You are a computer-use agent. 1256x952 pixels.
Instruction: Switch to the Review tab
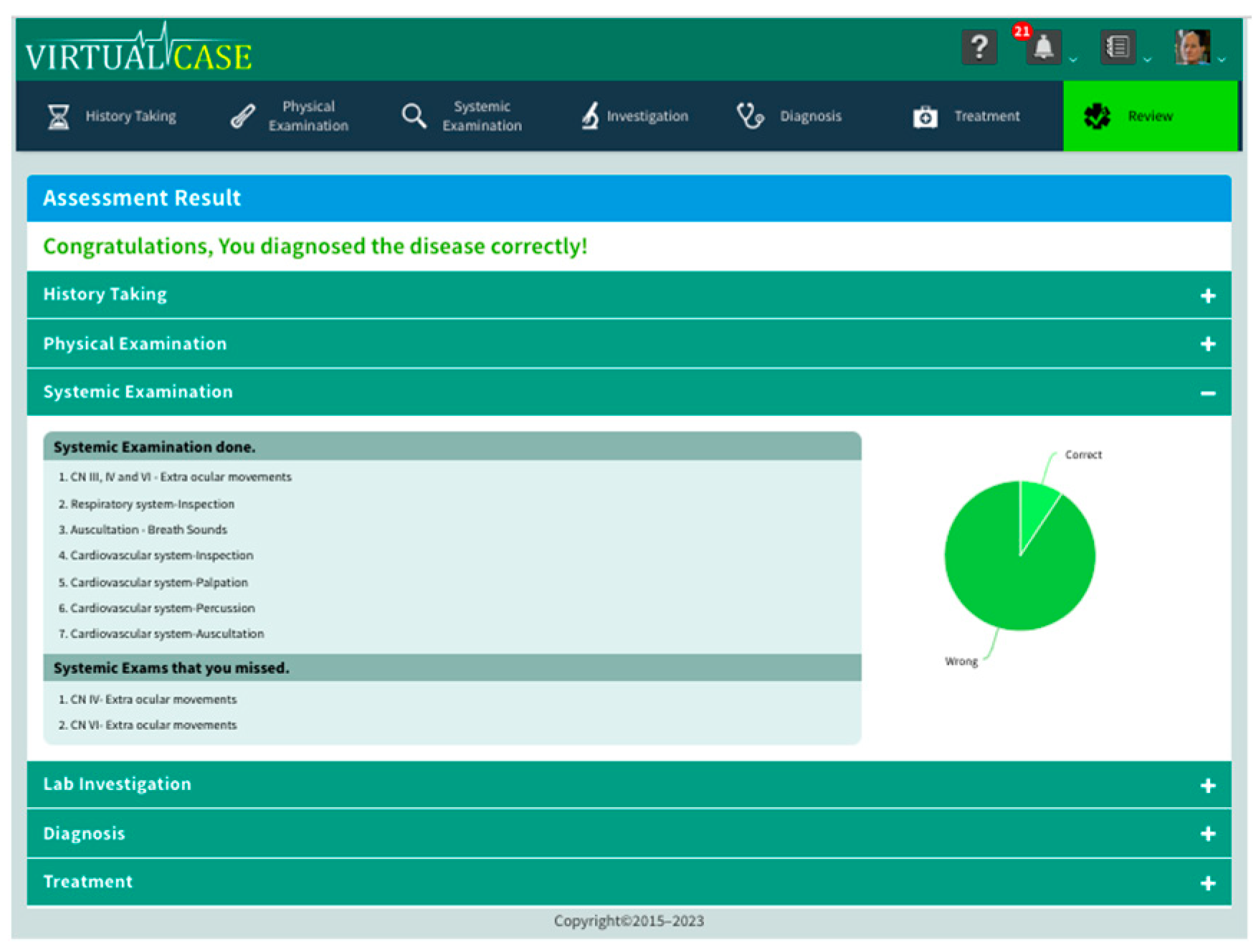pos(1149,116)
